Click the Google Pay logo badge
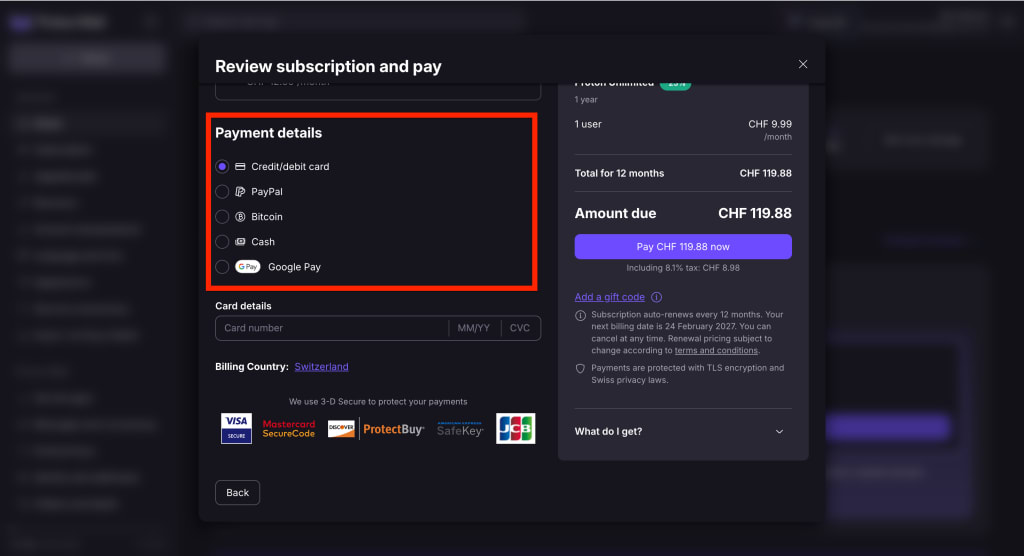The width and height of the screenshot is (1024, 556). 248,267
